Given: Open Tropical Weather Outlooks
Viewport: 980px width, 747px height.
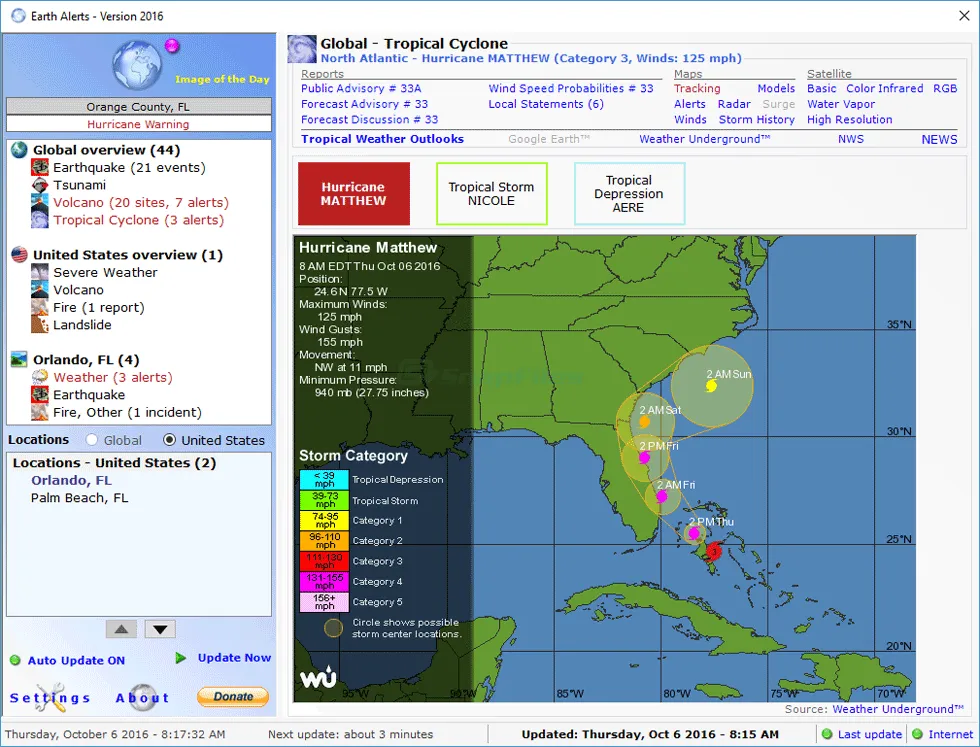Looking at the screenshot, I should pyautogui.click(x=382, y=139).
